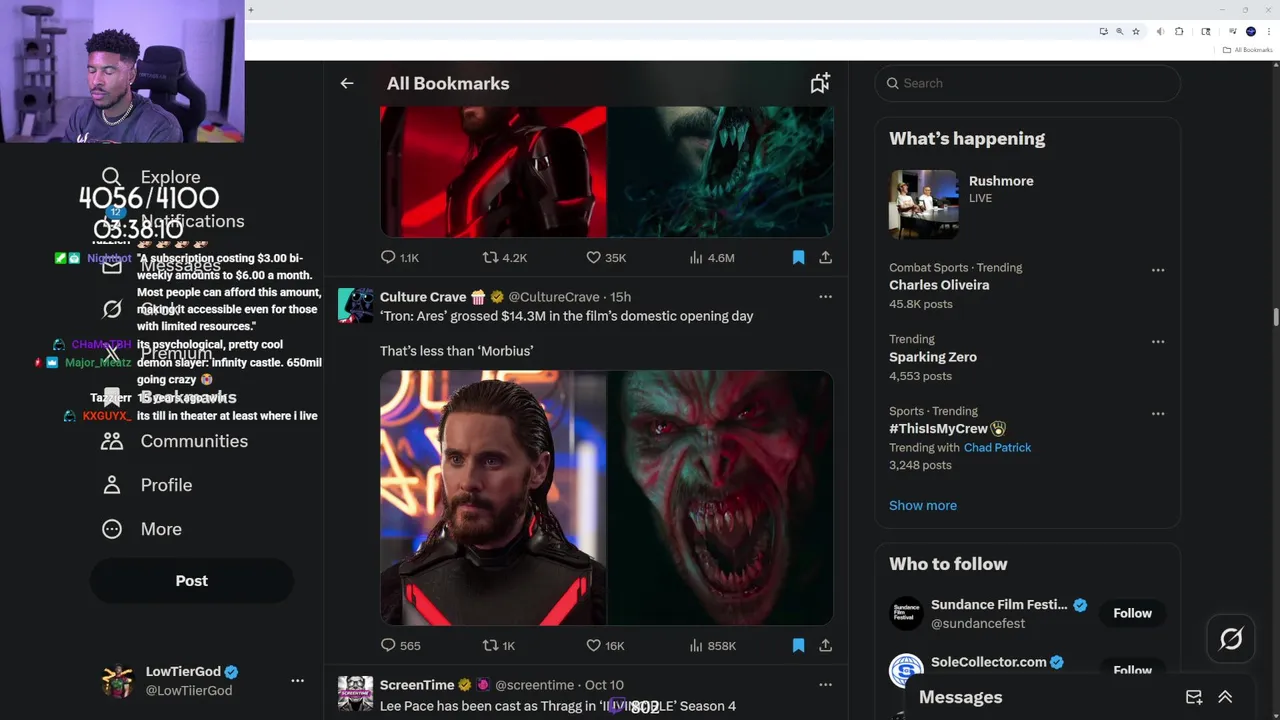Open #ThisIsMyCrew trending topic
The image size is (1280, 720).
[x=938, y=429]
